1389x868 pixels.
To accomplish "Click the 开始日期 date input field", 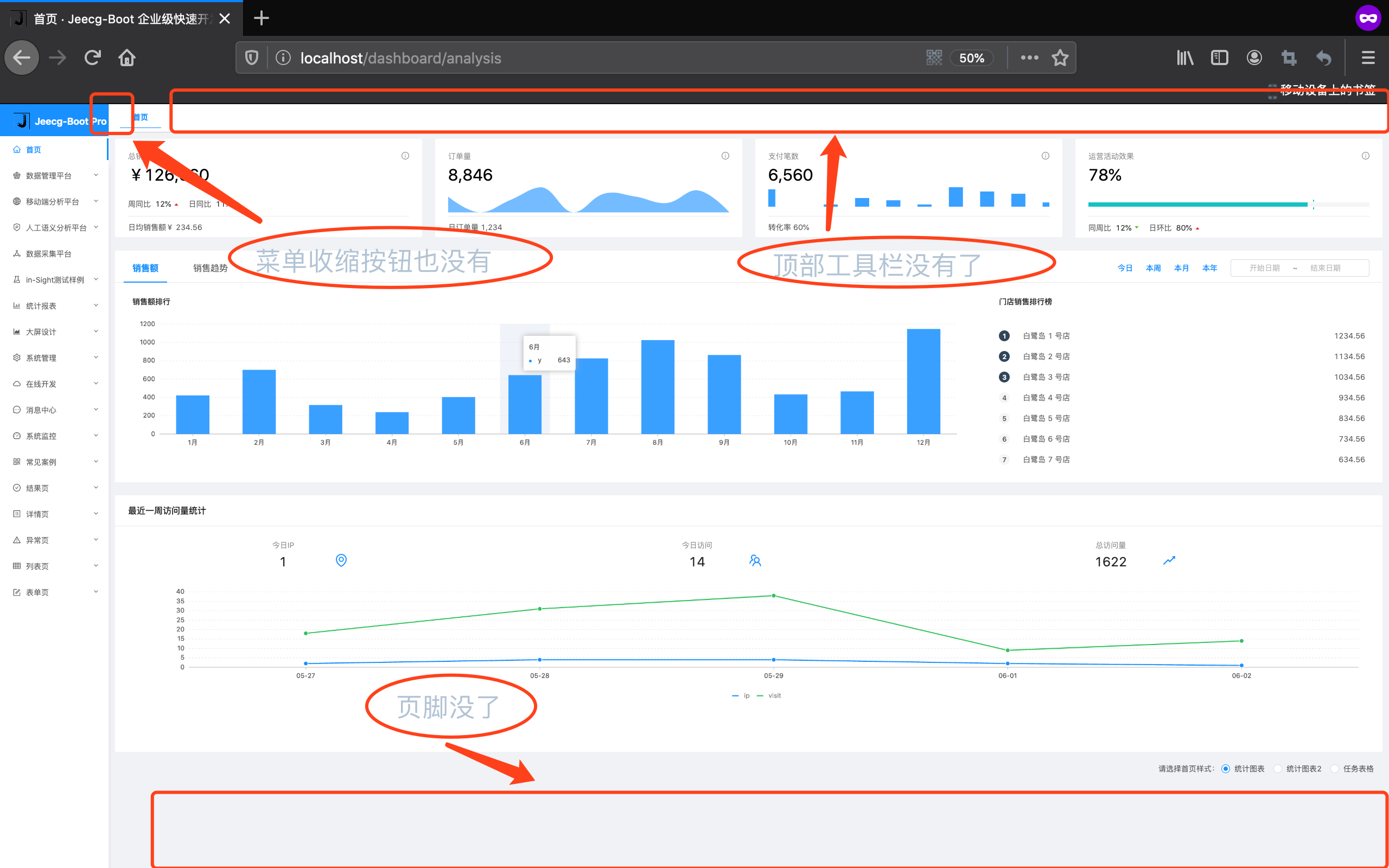I will click(1264, 268).
